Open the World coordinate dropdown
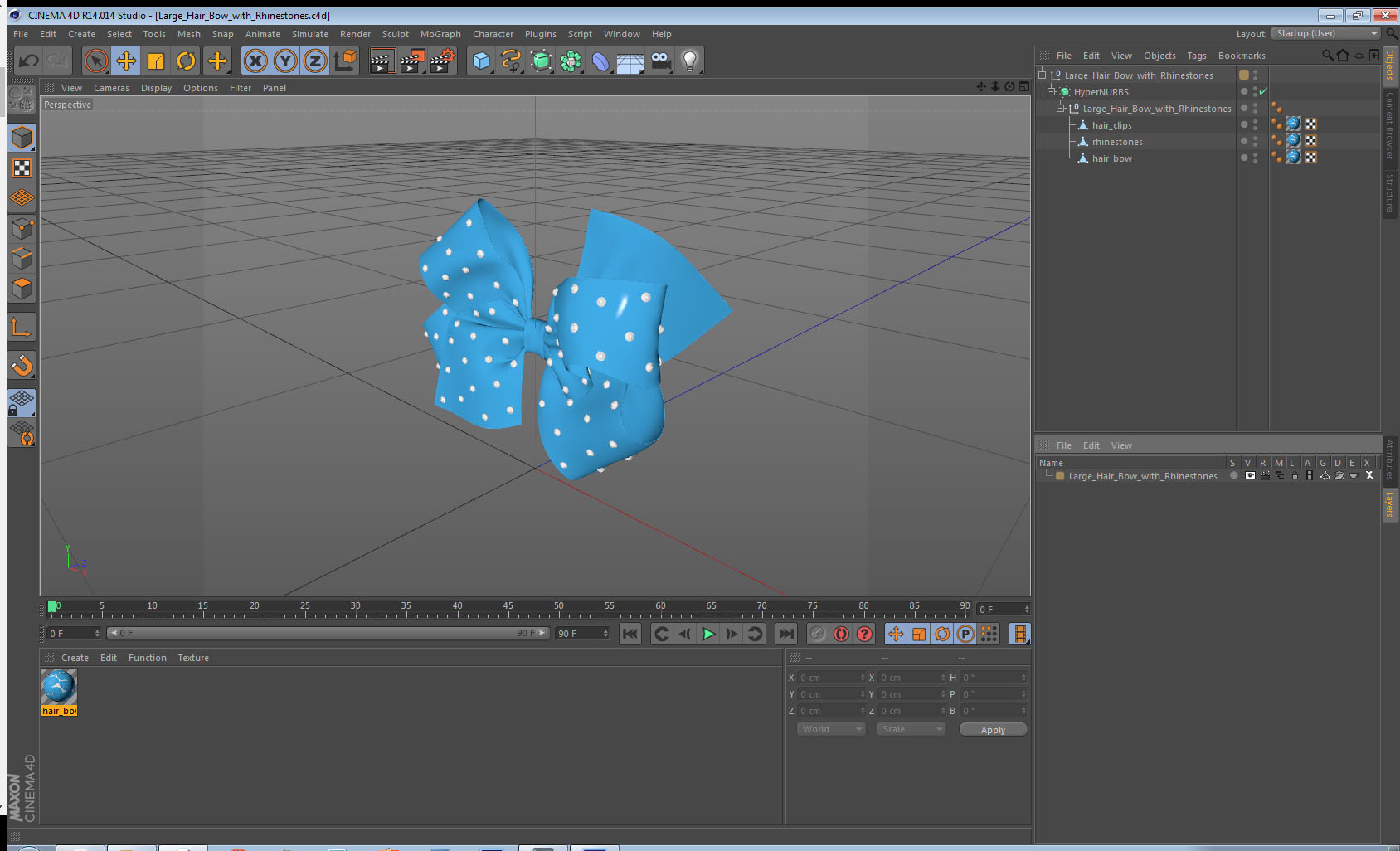Viewport: 1400px width, 851px height. (x=831, y=729)
